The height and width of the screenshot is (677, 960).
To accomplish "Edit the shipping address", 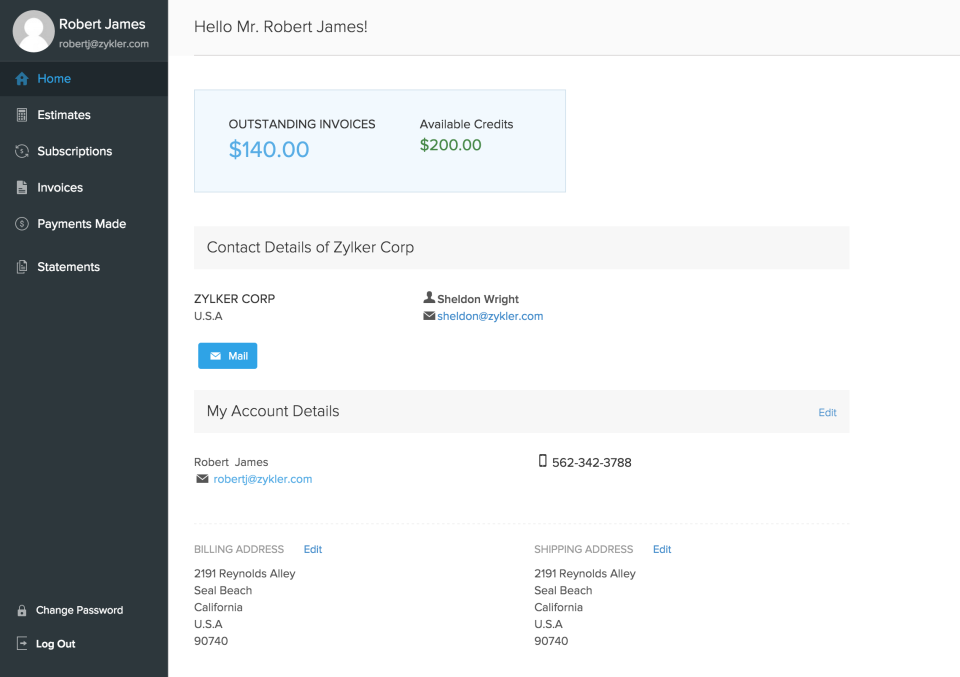I will pos(662,549).
